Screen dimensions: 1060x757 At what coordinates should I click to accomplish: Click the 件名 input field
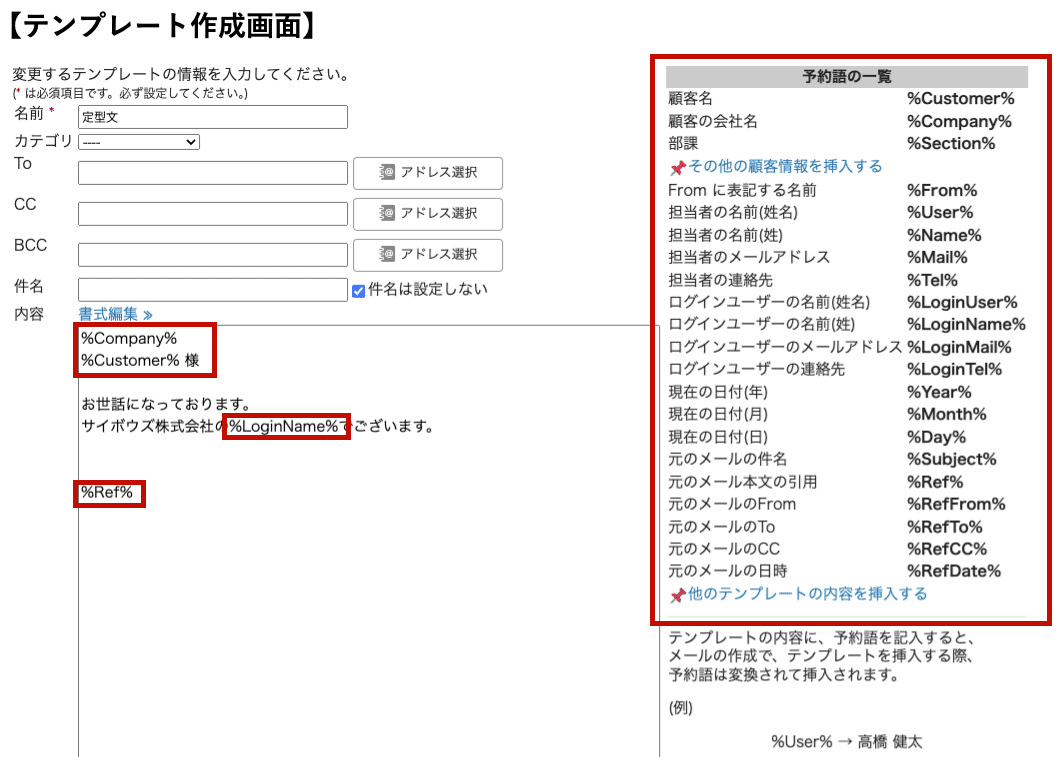pyautogui.click(x=213, y=290)
